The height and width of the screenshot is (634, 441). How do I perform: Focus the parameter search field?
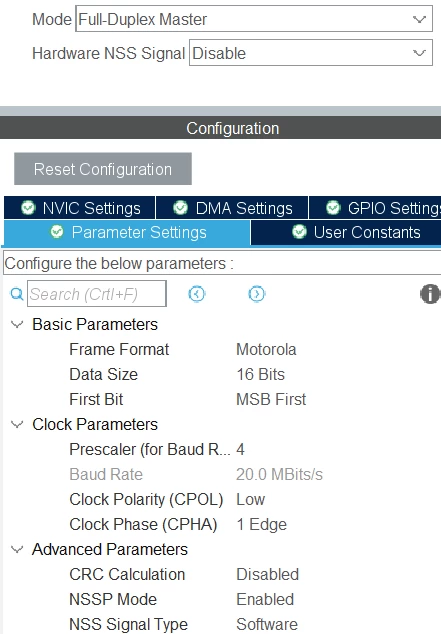[97, 294]
